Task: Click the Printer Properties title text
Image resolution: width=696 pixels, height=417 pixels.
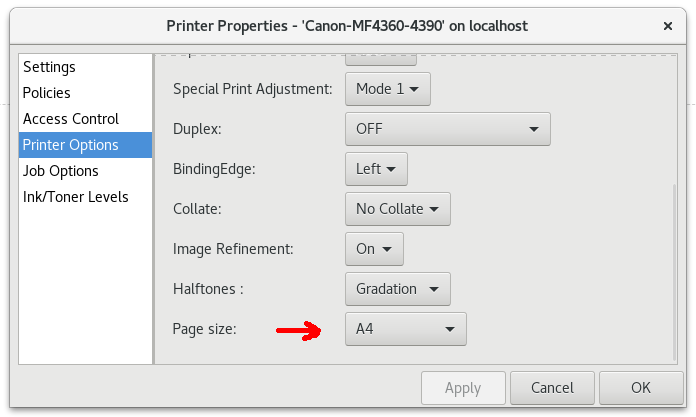Action: [347, 26]
